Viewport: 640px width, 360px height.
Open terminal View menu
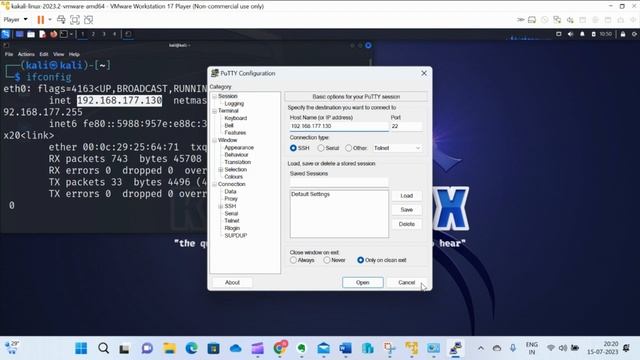[x=58, y=54]
